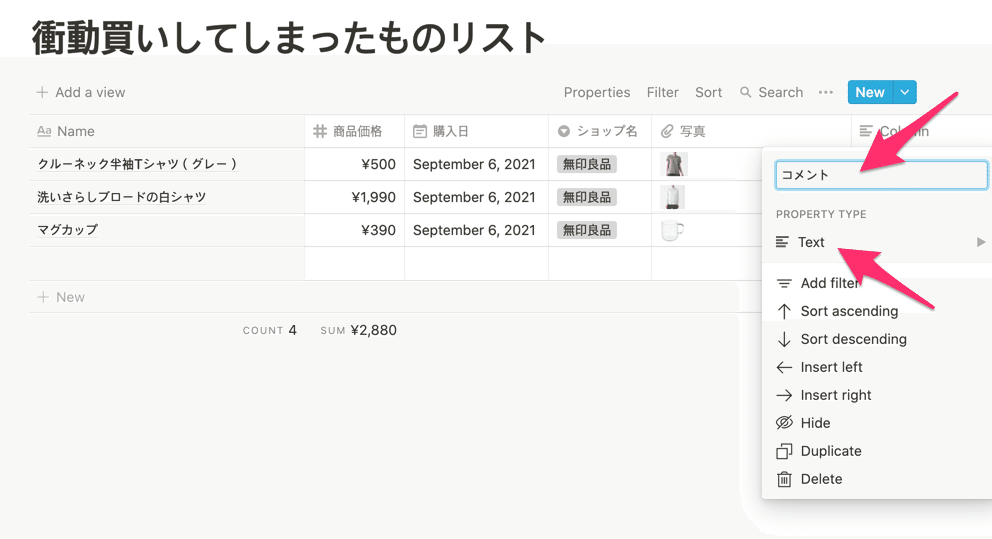Viewport: 992px width, 539px height.
Task: Click the number hash icon of 商品価格 column
Action: click(320, 131)
